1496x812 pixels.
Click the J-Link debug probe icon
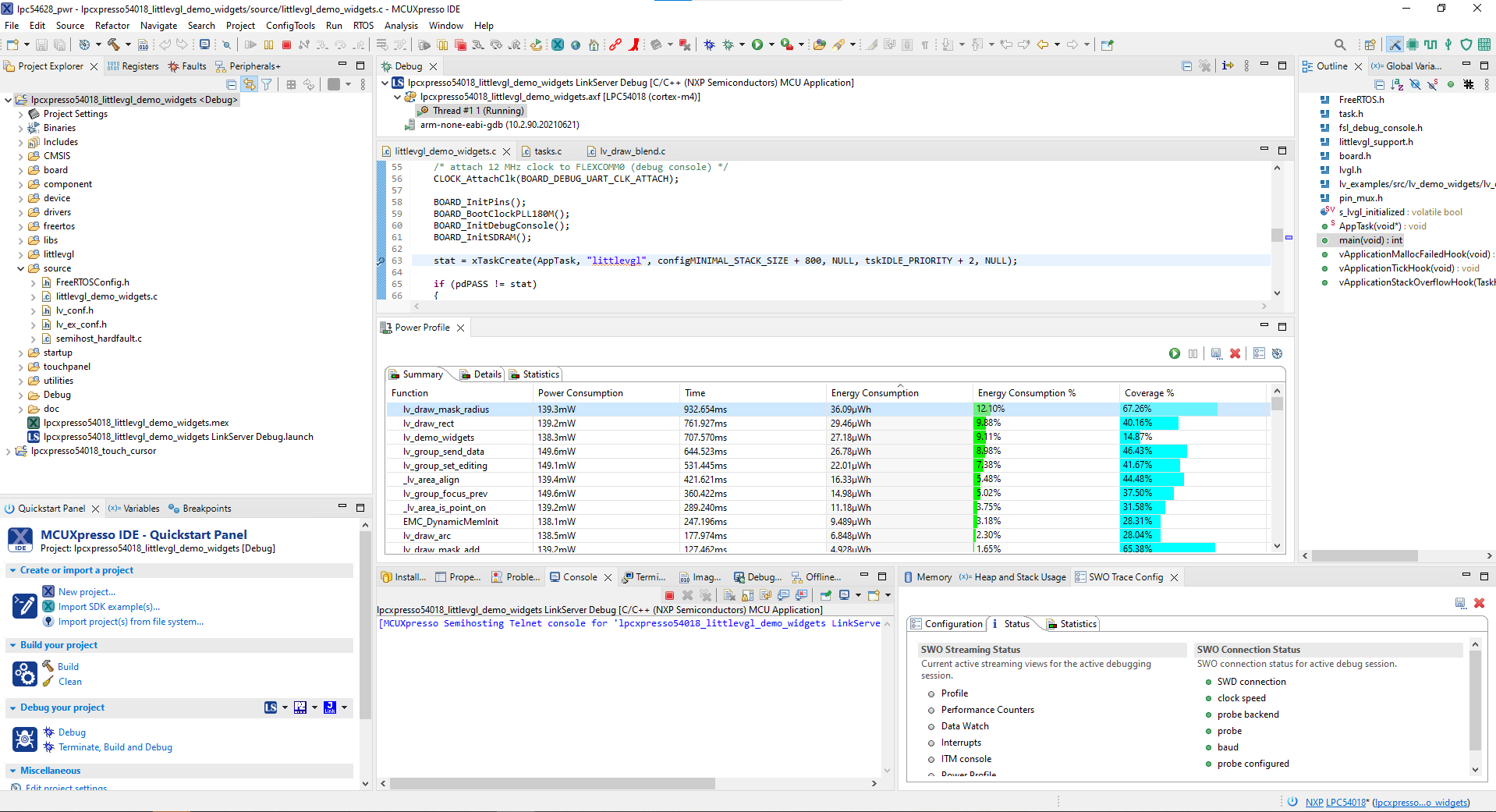tap(330, 707)
